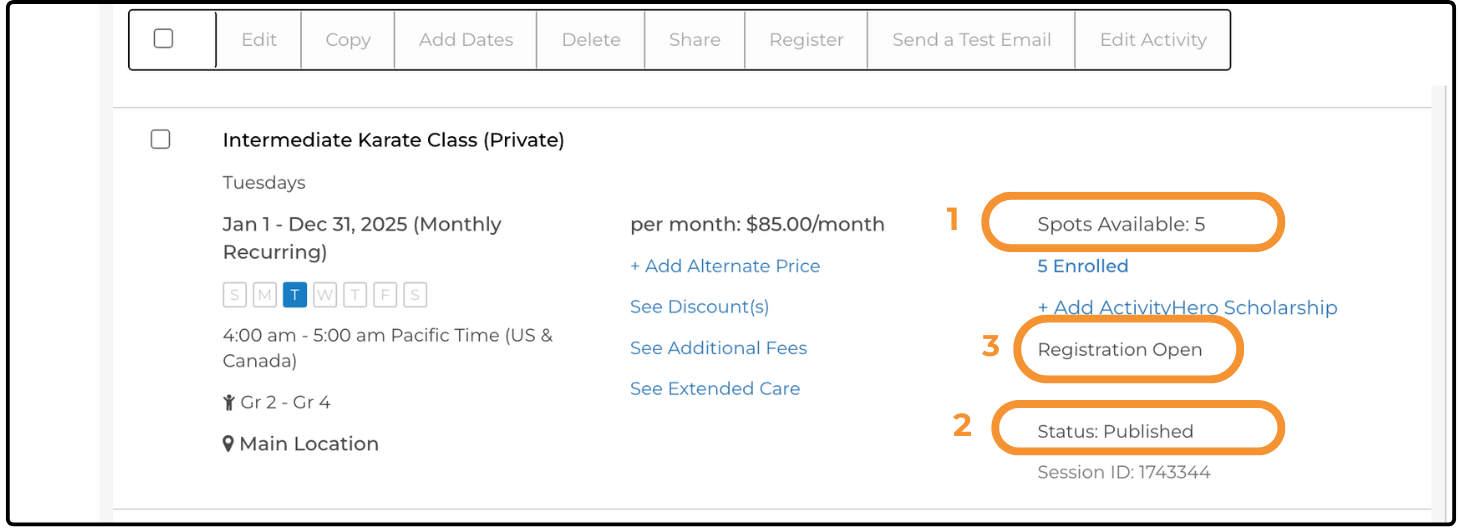Click the grade range person icon

pyautogui.click(x=229, y=403)
